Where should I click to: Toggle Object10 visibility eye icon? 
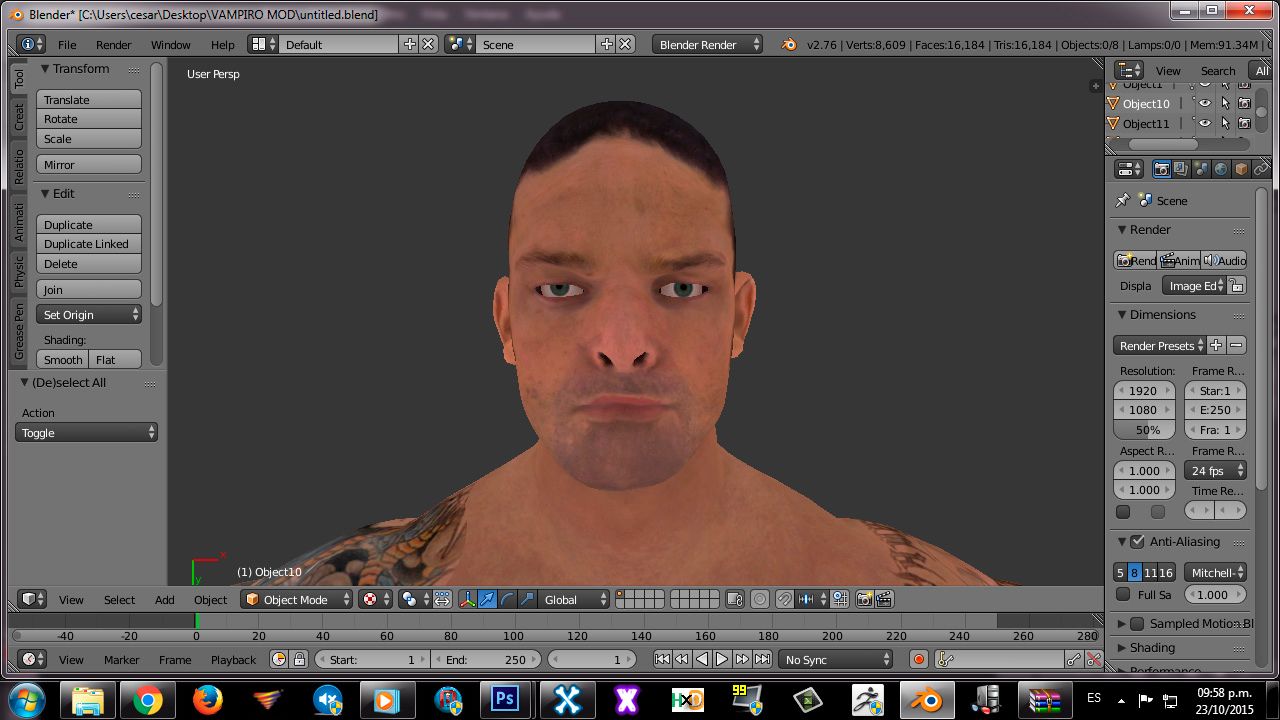[1205, 103]
